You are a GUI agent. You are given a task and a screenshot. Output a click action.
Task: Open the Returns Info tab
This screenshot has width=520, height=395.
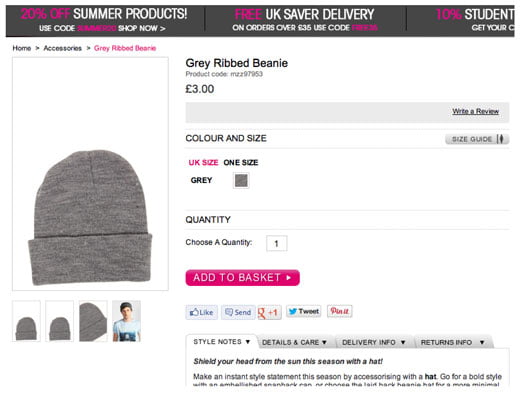(x=452, y=342)
